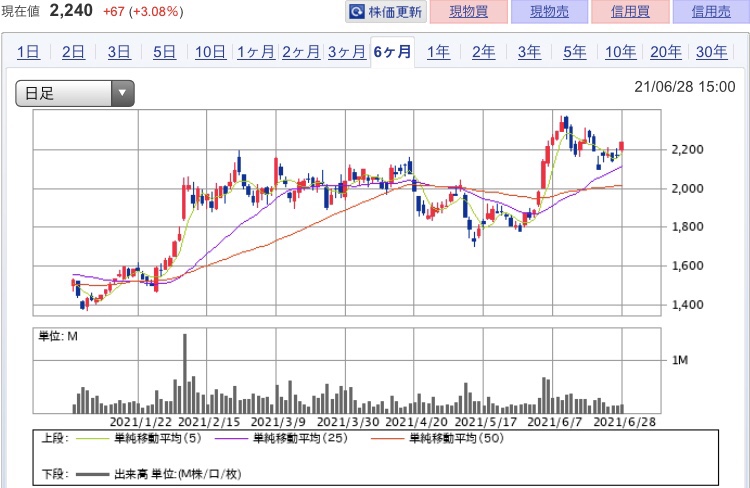Viewport: 750px width, 488px height.
Task: Click the 2021/6/7 date axis label
Action: [x=555, y=422]
